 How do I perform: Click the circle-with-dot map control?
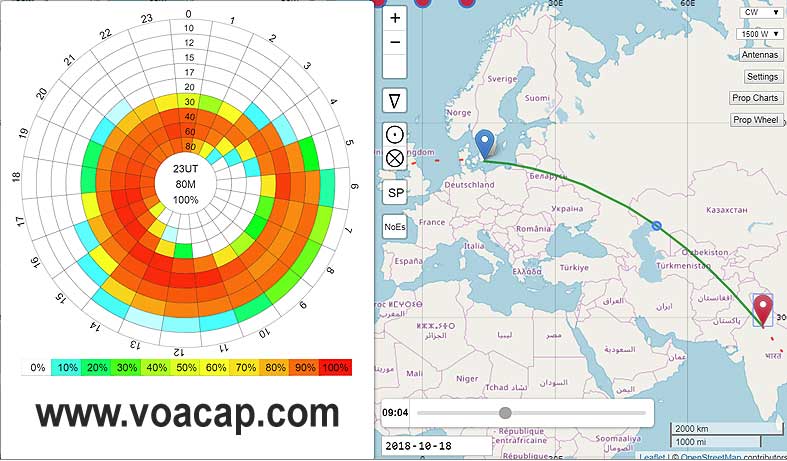395,135
